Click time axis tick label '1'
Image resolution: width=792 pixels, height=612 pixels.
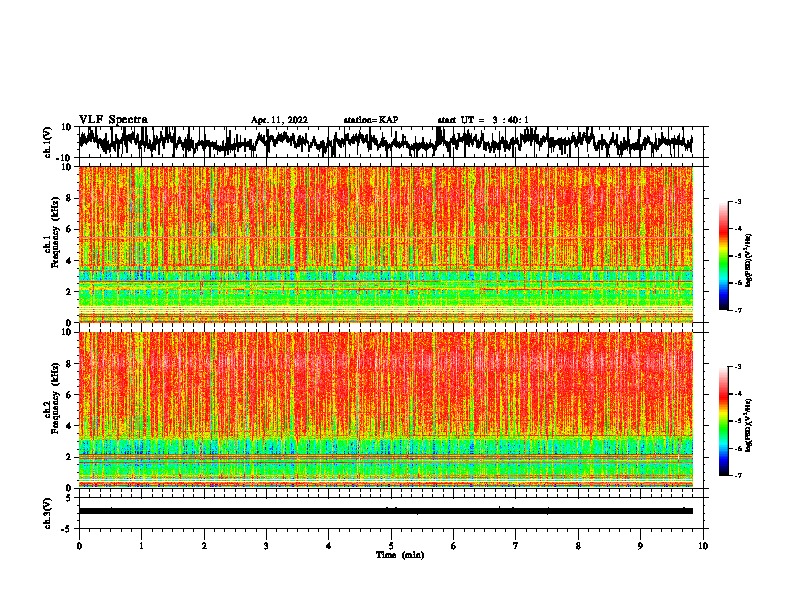click(x=141, y=546)
